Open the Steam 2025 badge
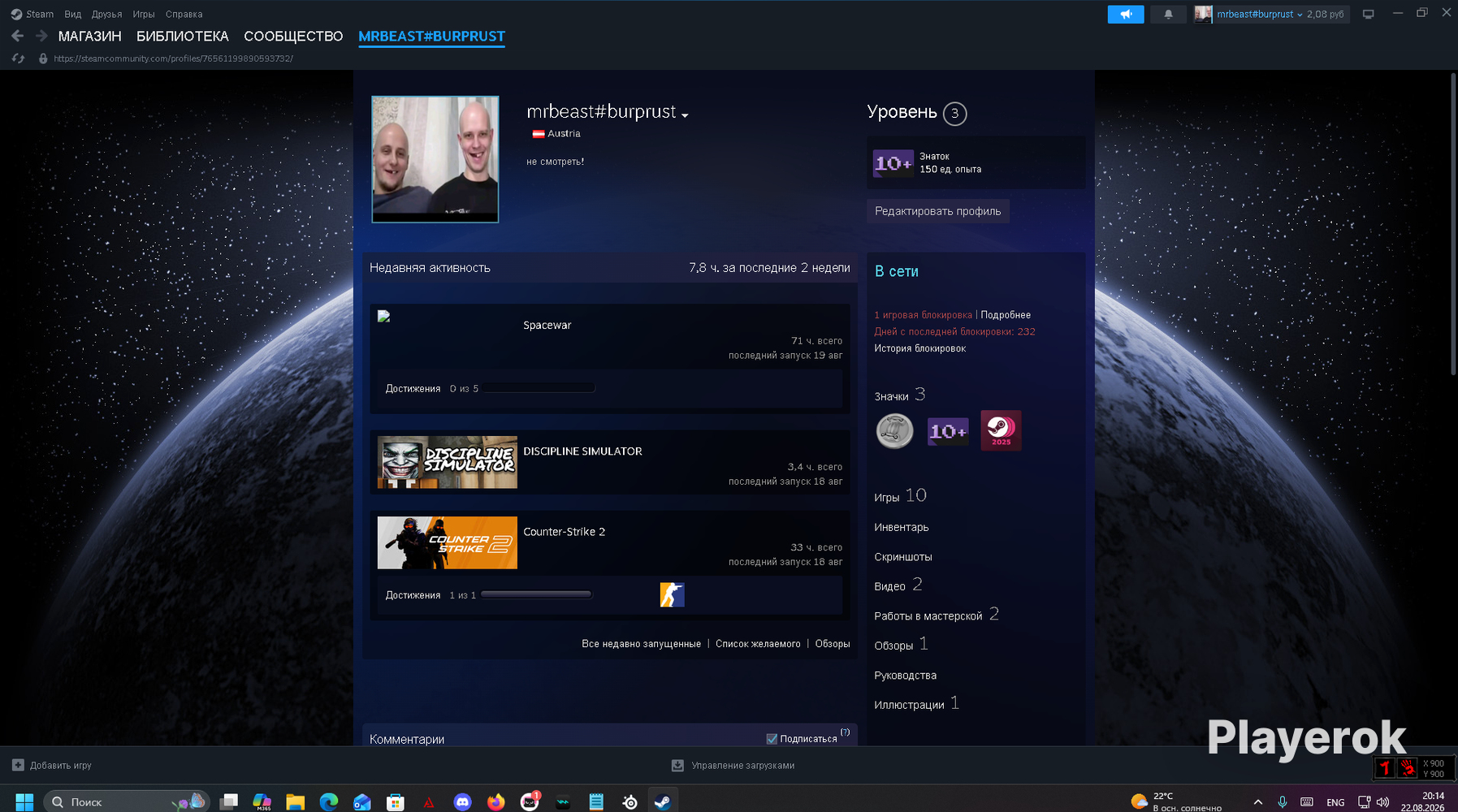The width and height of the screenshot is (1458, 812). pyautogui.click(x=1001, y=430)
